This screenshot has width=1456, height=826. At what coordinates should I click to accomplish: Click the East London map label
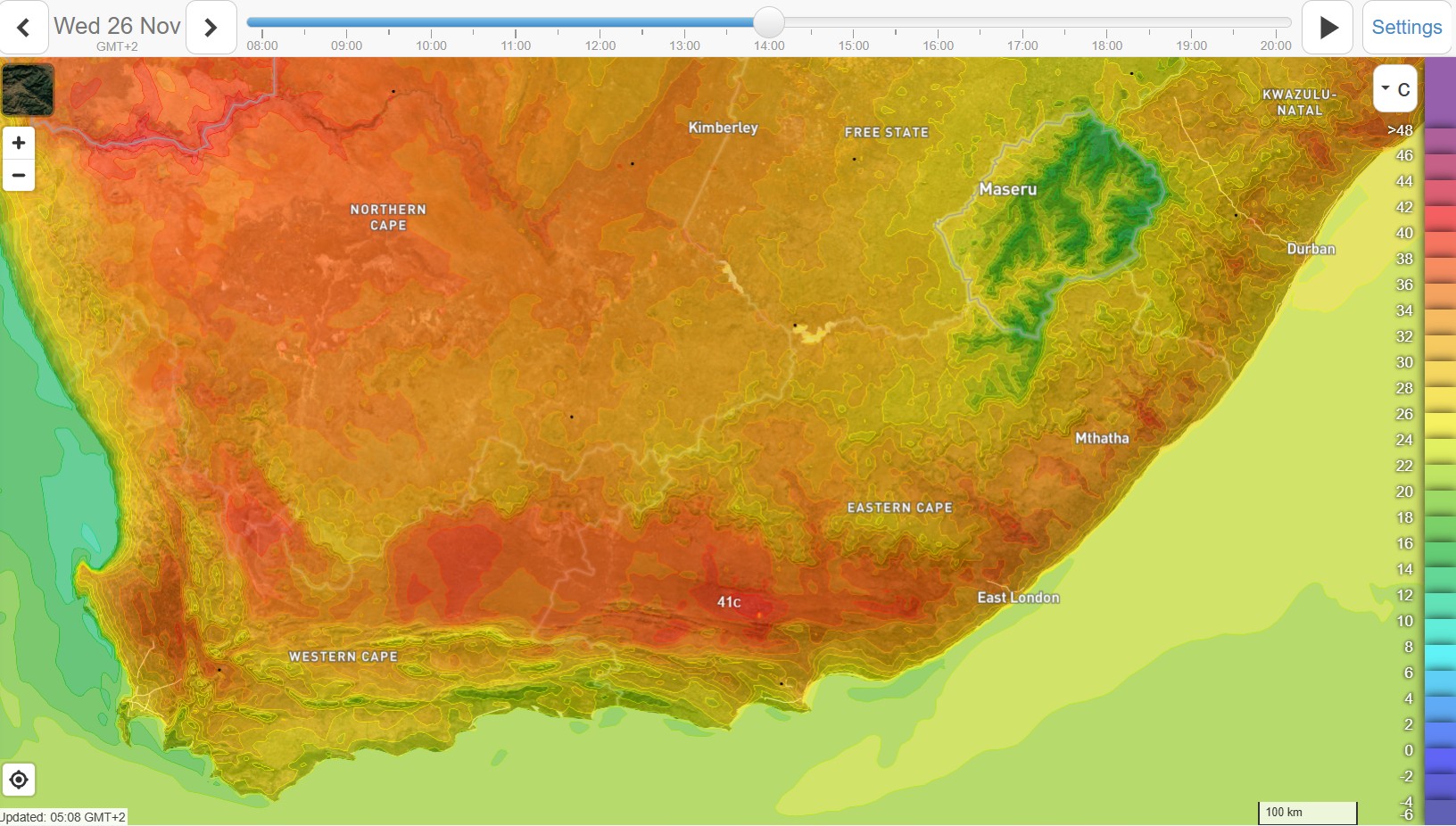[1018, 598]
